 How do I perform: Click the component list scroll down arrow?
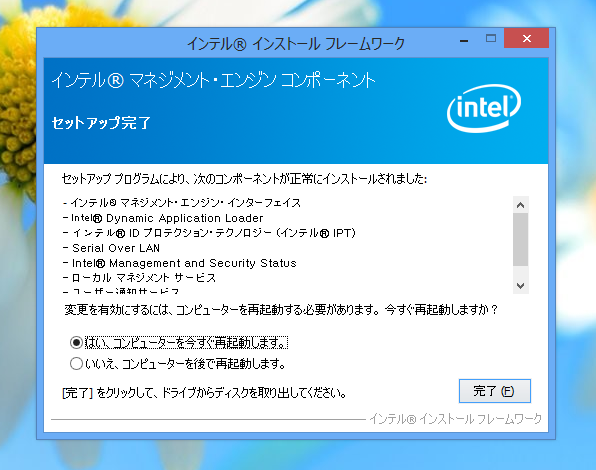[520, 285]
